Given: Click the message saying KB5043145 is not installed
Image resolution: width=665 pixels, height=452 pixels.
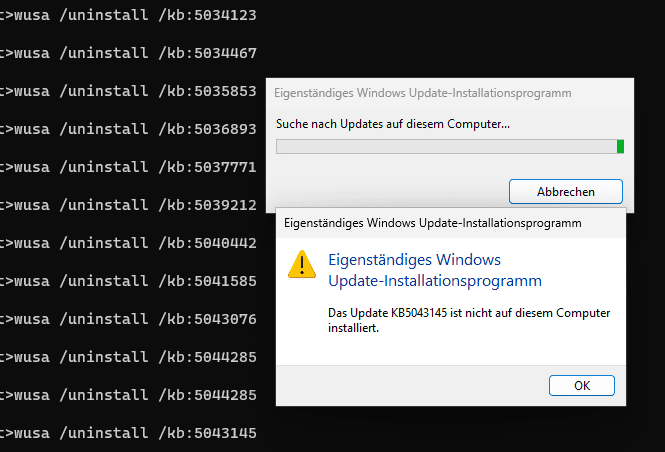Looking at the screenshot, I should tap(469, 321).
